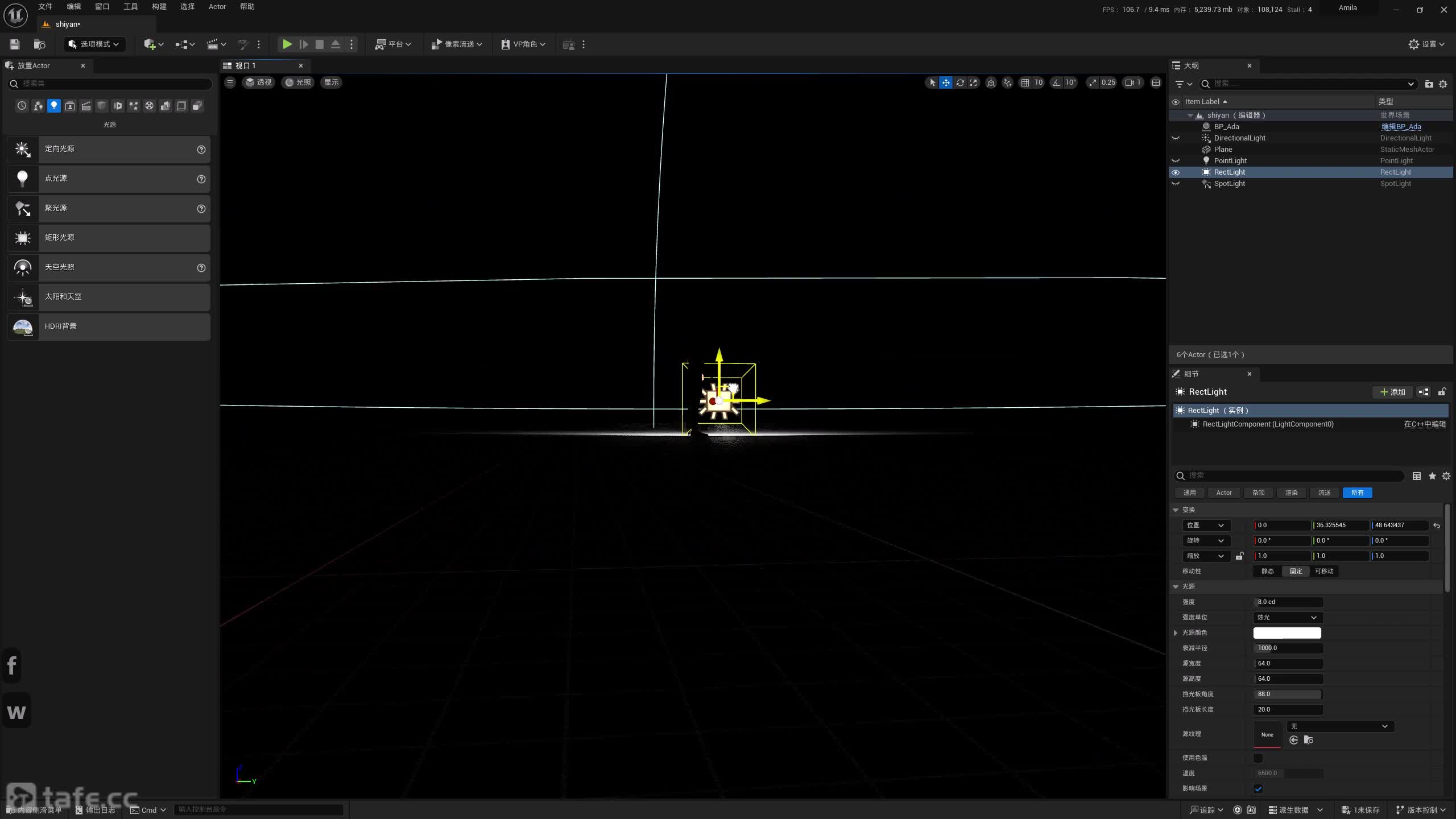Viewport: 1456px width, 819px height.
Task: Open the 编辑BP_Ada blueprint link
Action: pos(1401,127)
